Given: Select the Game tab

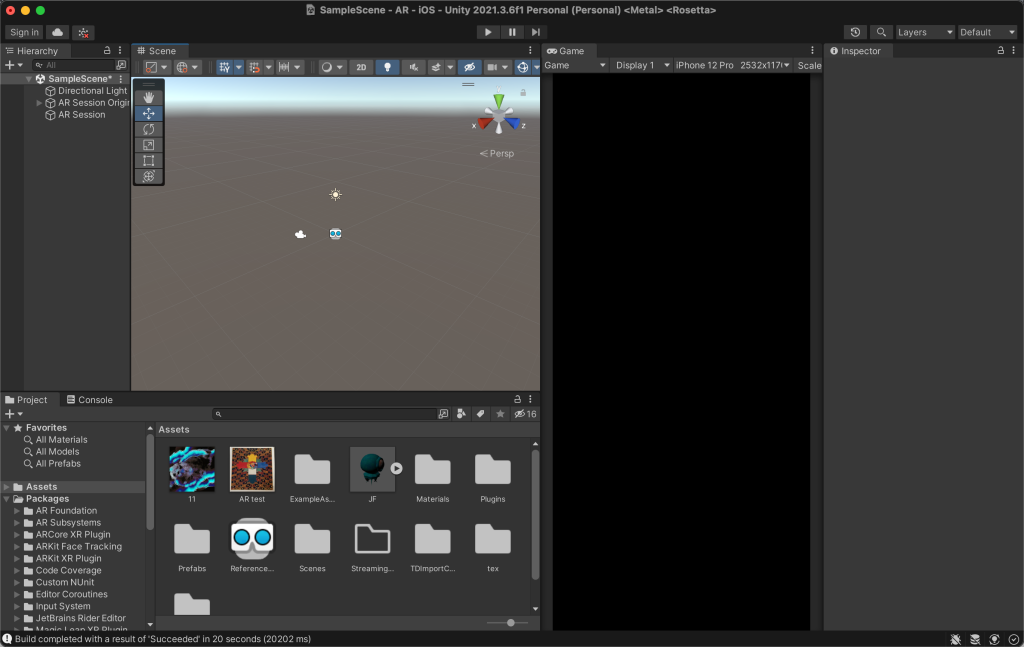Looking at the screenshot, I should click(566, 50).
